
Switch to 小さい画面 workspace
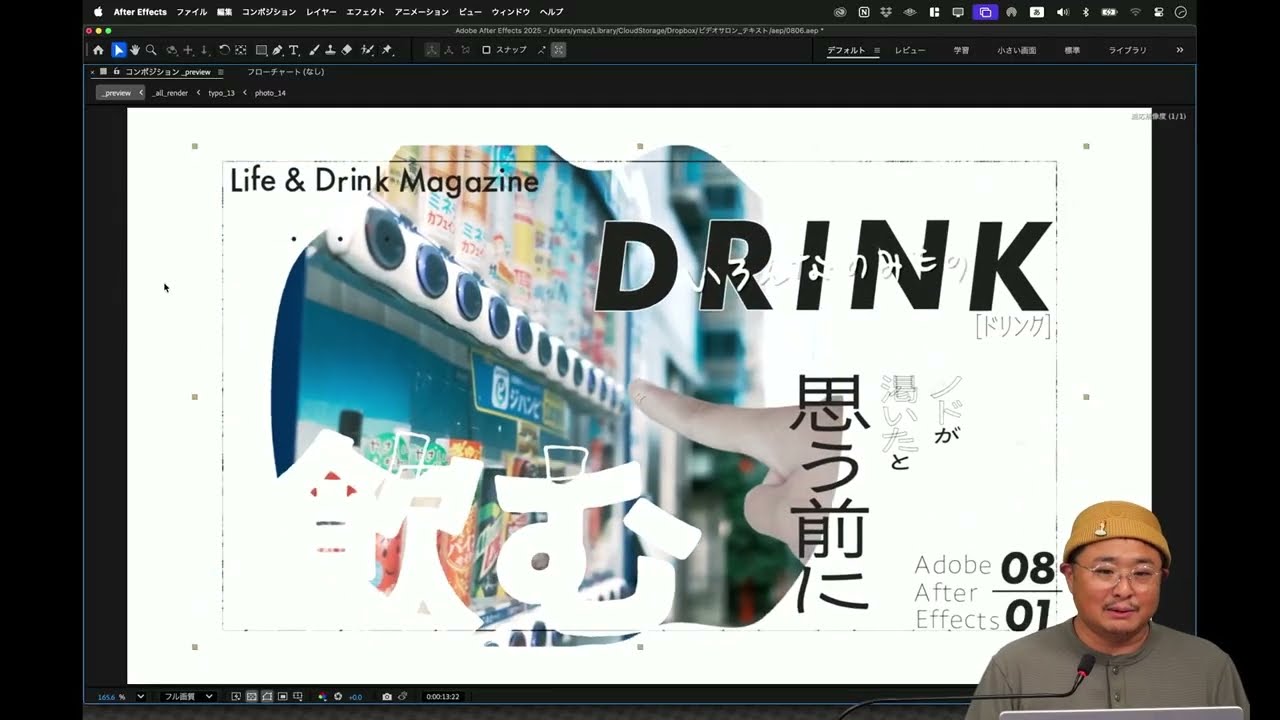tap(1016, 50)
